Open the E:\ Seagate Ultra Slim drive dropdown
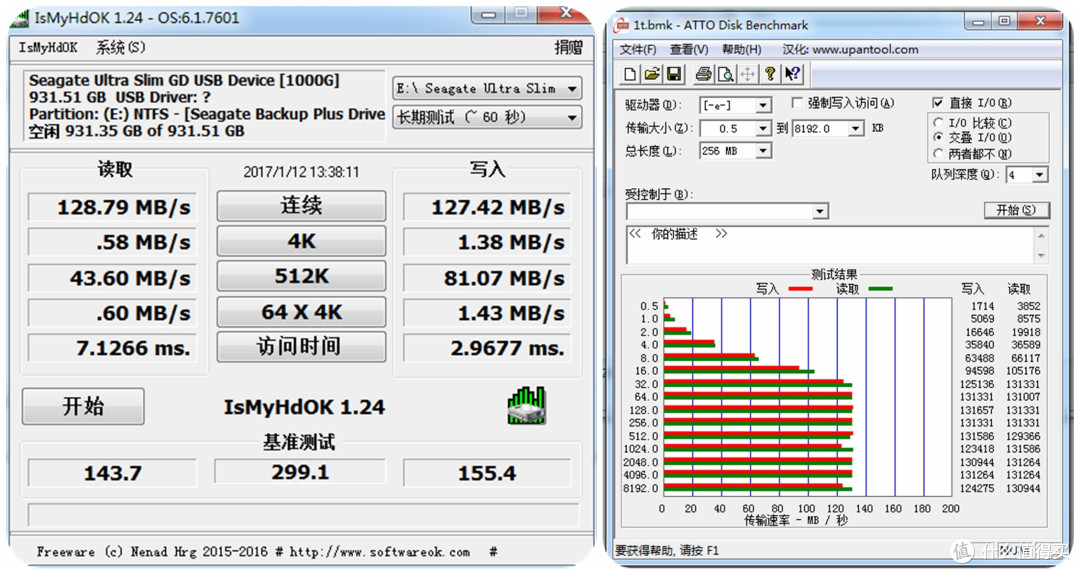 (x=486, y=88)
